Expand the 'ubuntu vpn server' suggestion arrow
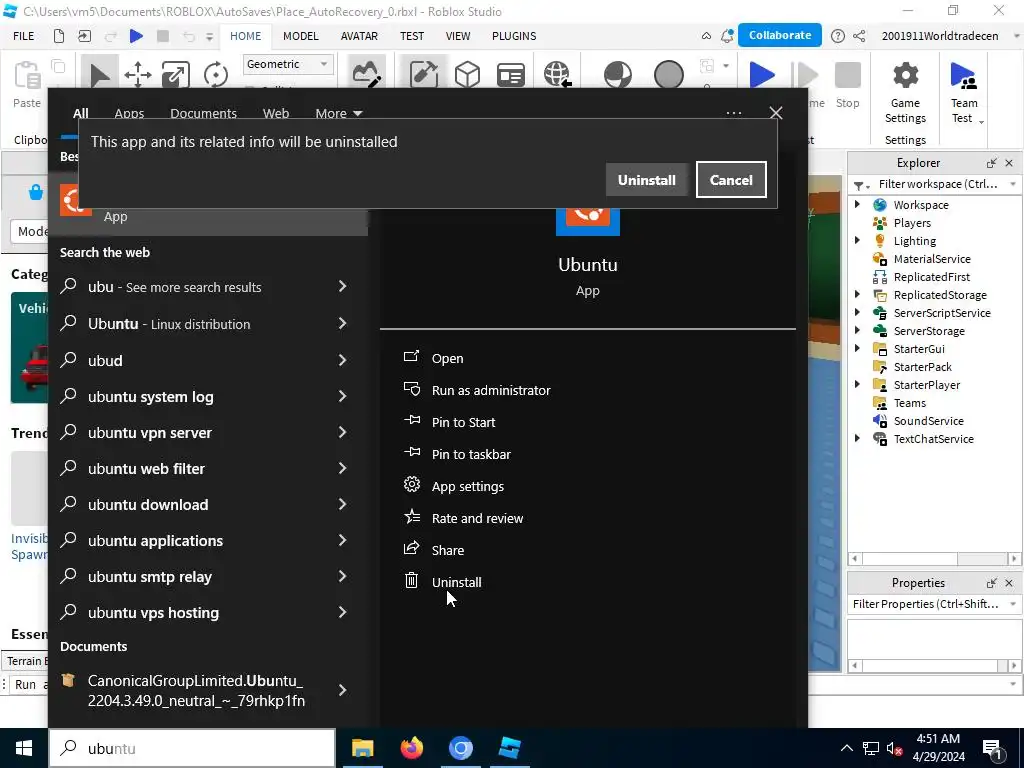Viewport: 1024px width, 768px height. click(342, 432)
